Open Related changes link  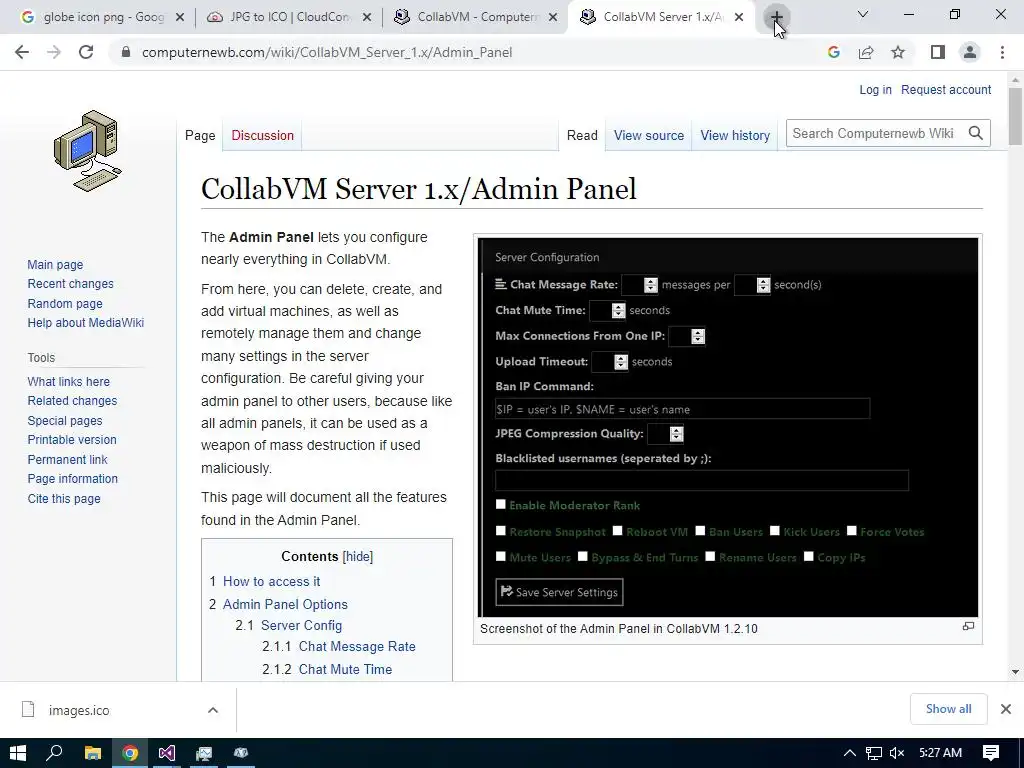tap(72, 400)
